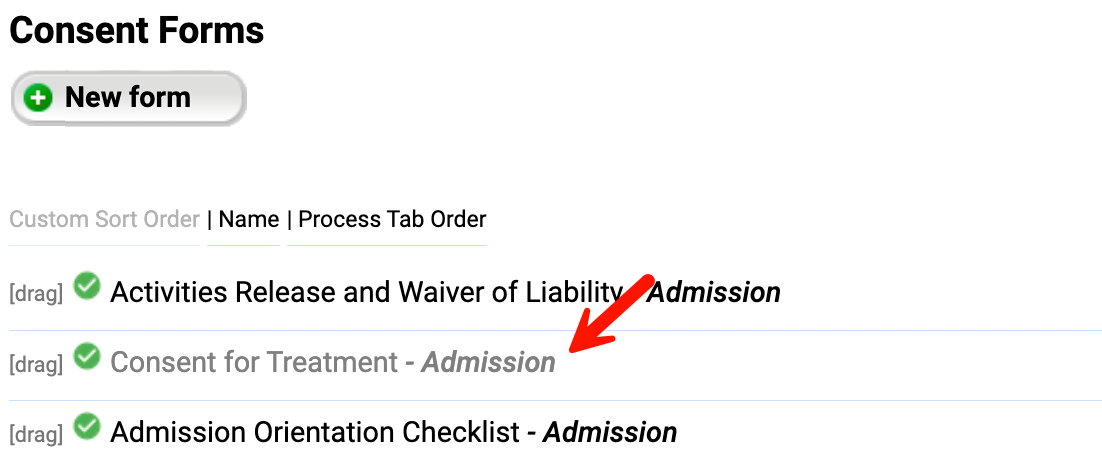Click the Consent Forms page heading

137,31
